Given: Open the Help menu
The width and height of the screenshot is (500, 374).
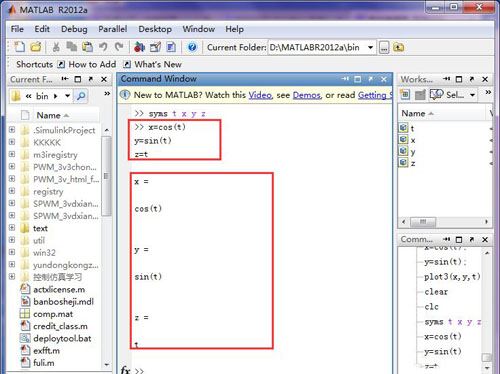Looking at the screenshot, I should click(x=234, y=29).
